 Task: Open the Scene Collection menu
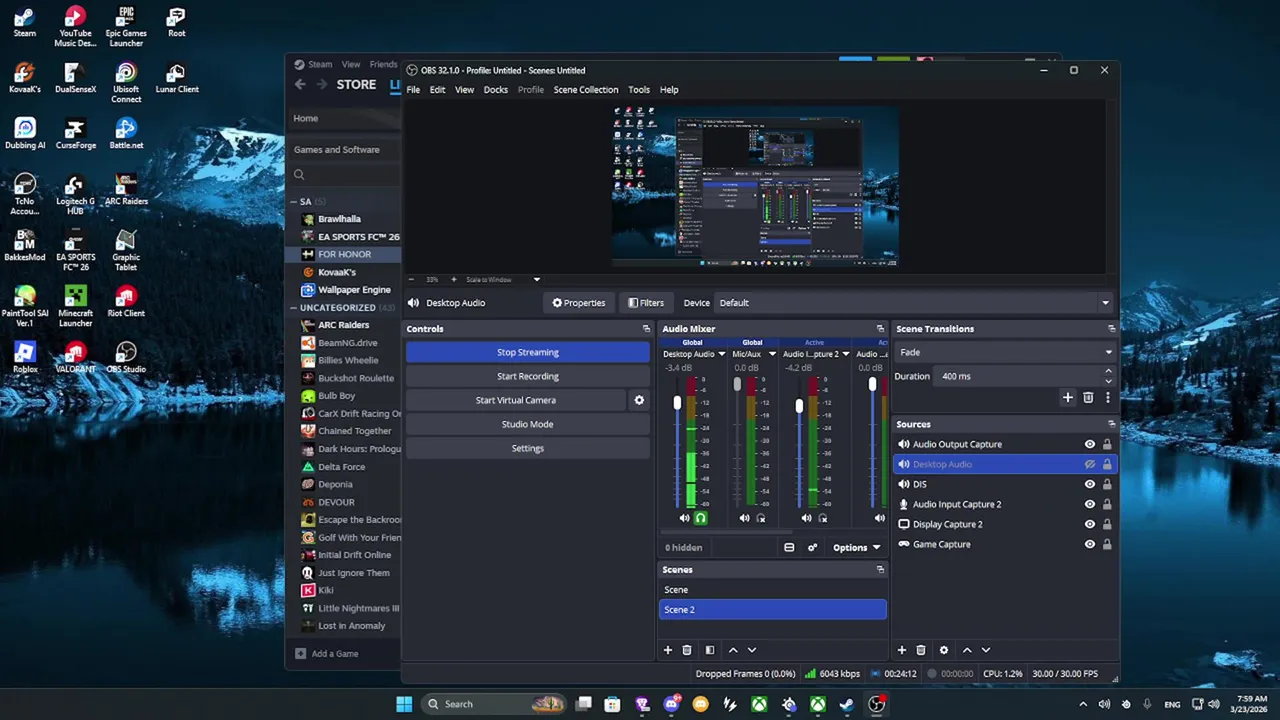[x=586, y=90]
